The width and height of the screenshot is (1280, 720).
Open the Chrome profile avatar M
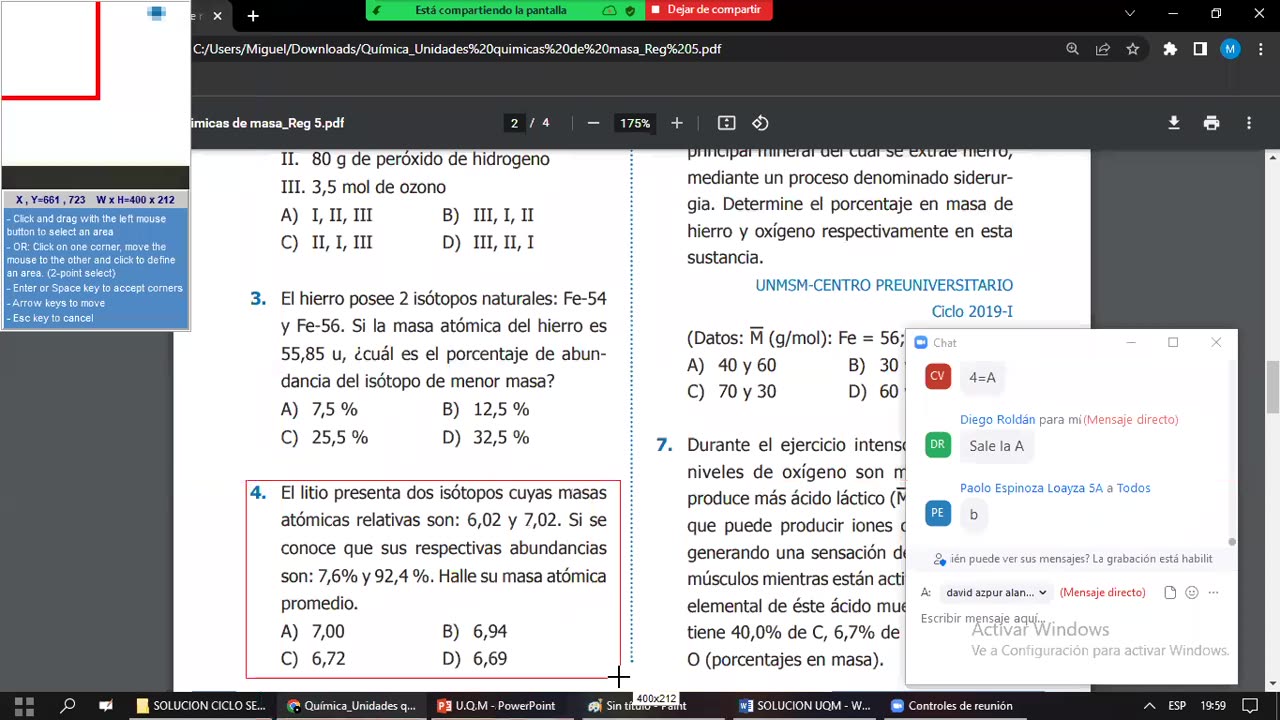(1230, 49)
